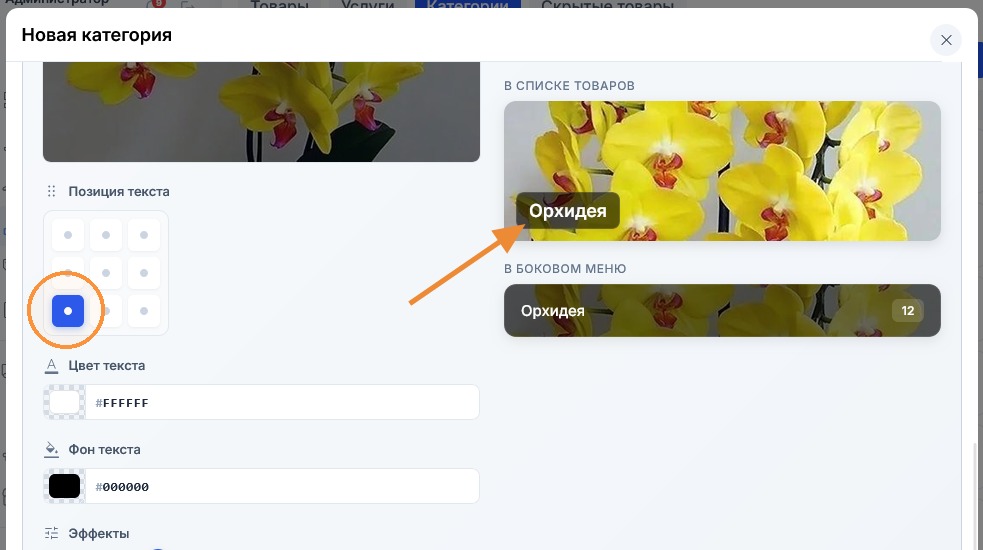This screenshot has height=550, width=983.
Task: Click the Позиция текста grid icon
Action: (x=51, y=191)
